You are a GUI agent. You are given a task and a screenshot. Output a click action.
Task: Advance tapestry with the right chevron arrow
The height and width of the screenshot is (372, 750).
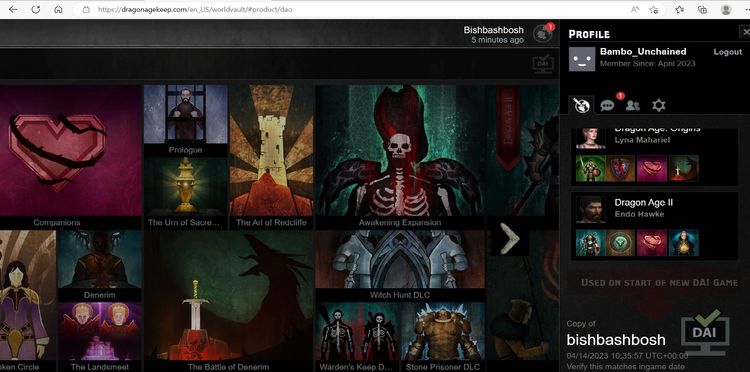click(x=509, y=238)
